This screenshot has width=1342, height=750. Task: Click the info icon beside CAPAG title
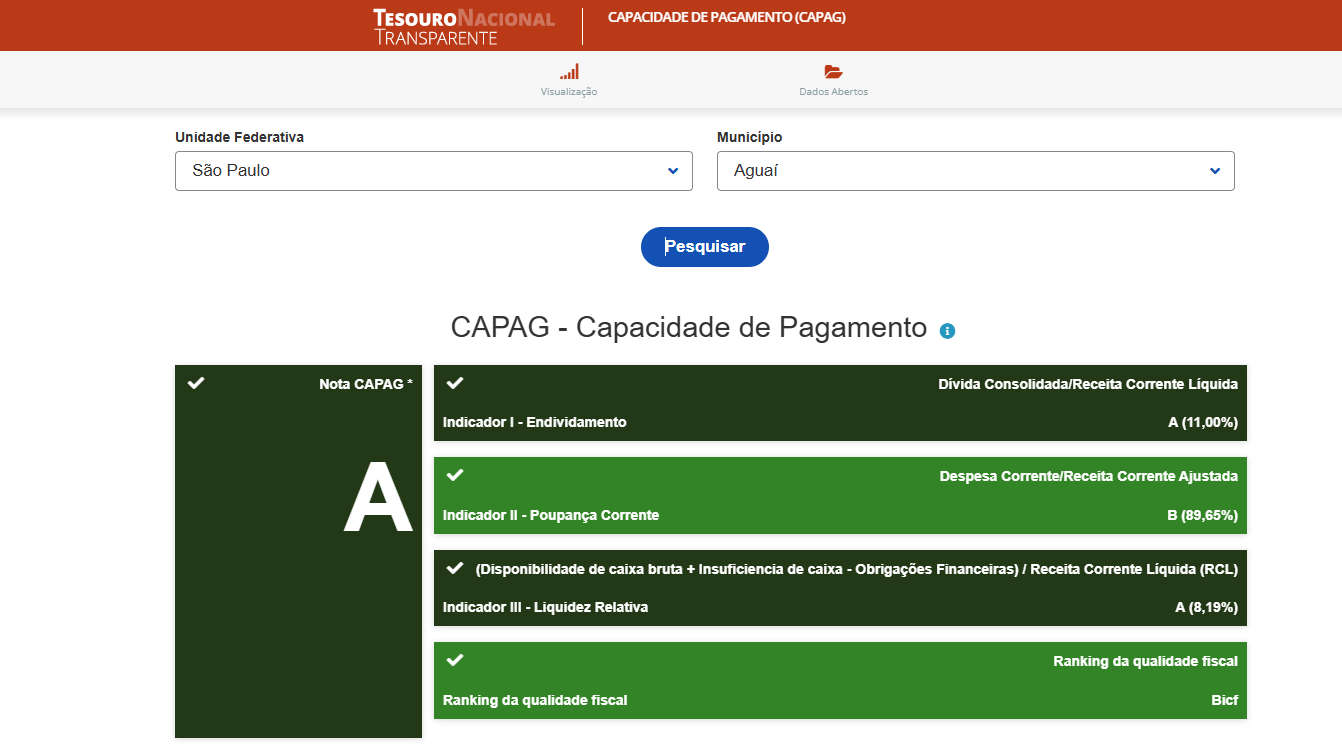pyautogui.click(x=947, y=331)
